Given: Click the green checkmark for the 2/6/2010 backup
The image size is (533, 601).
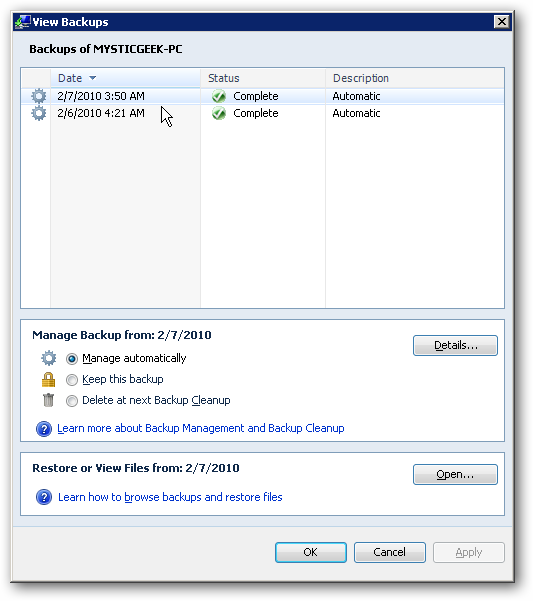Looking at the screenshot, I should 219,113.
